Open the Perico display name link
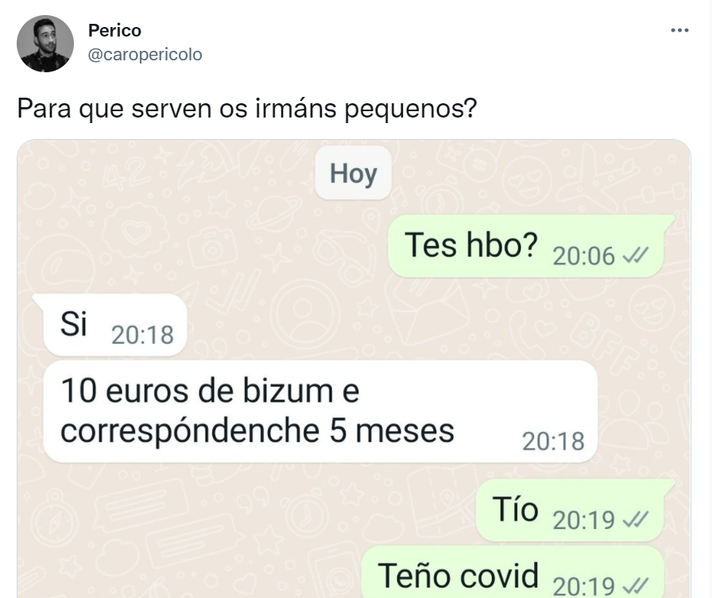 click(x=114, y=31)
